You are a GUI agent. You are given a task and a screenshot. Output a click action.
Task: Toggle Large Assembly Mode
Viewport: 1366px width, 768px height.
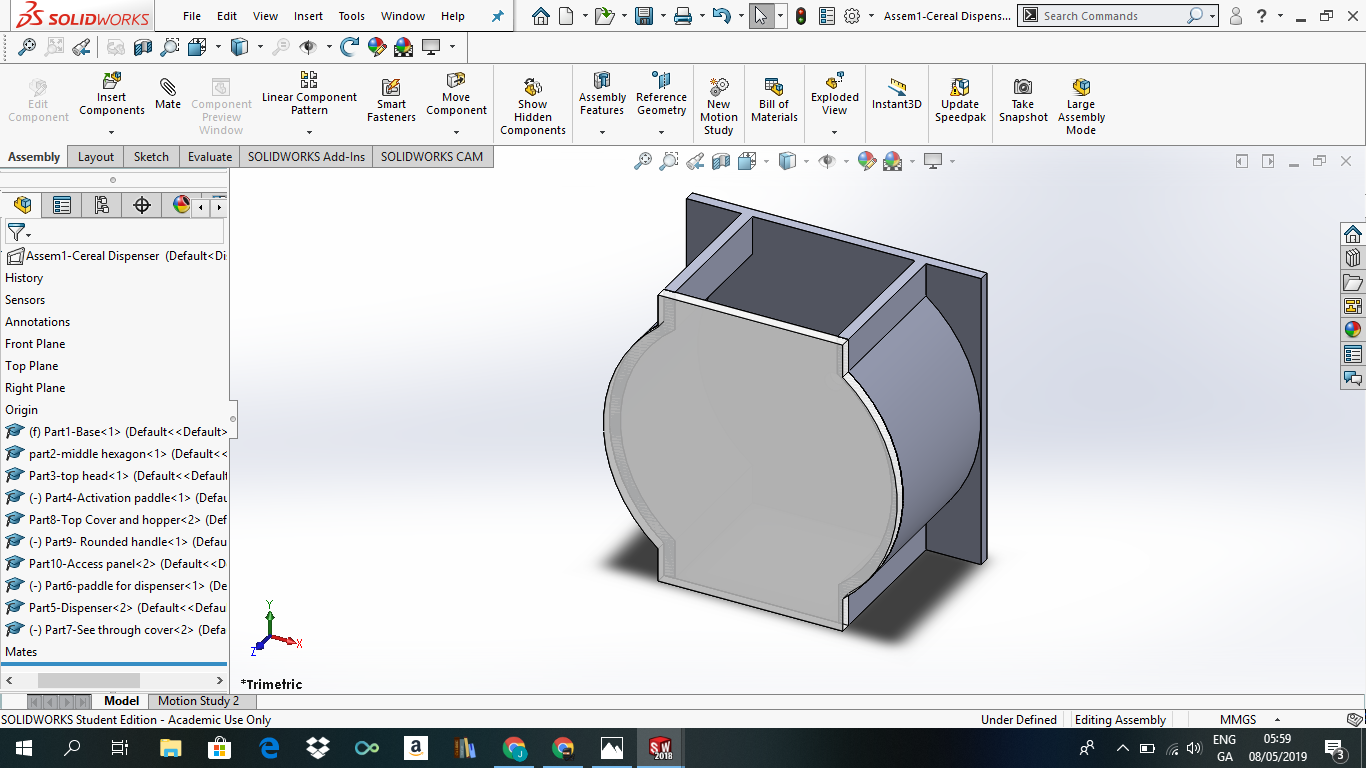tap(1081, 106)
